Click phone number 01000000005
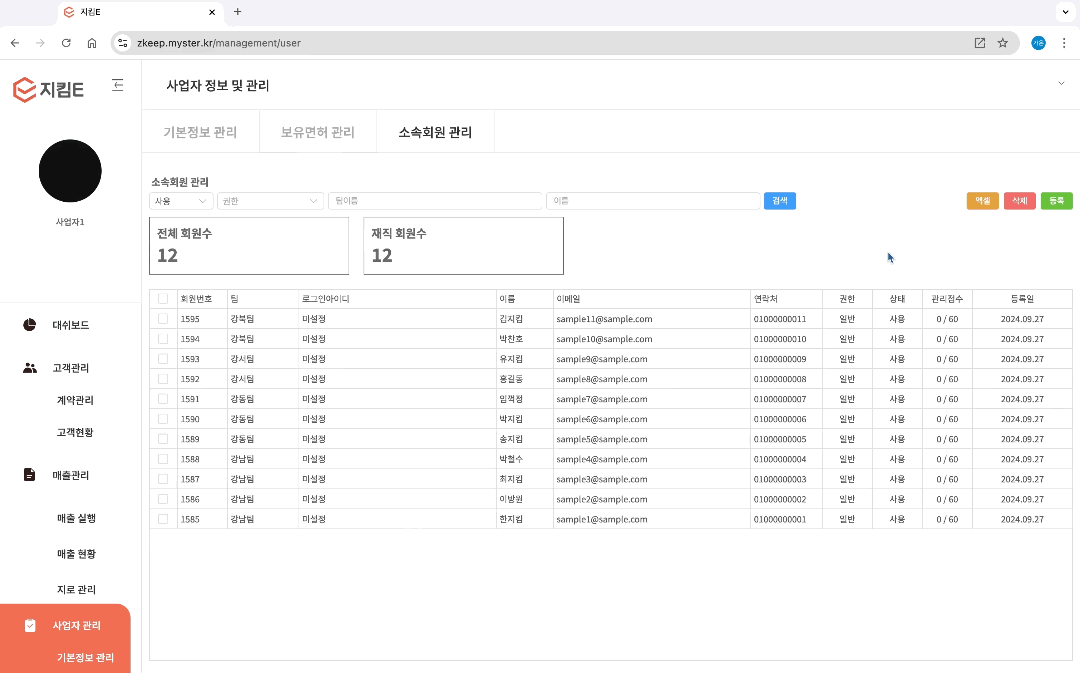Image resolution: width=1080 pixels, height=673 pixels. [780, 439]
